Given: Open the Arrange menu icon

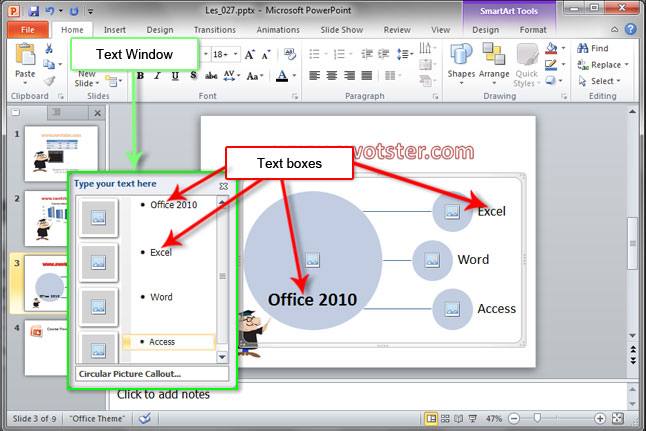Looking at the screenshot, I should [494, 64].
